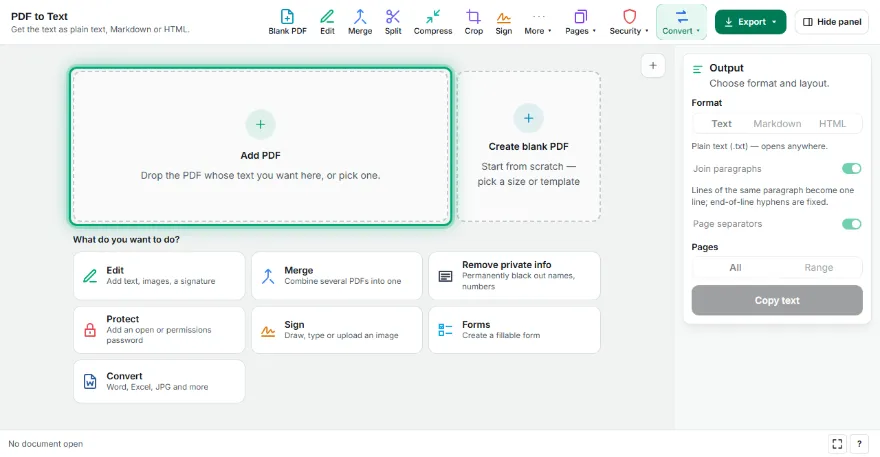Select the Crop tool
The image size is (880, 457).
474,22
